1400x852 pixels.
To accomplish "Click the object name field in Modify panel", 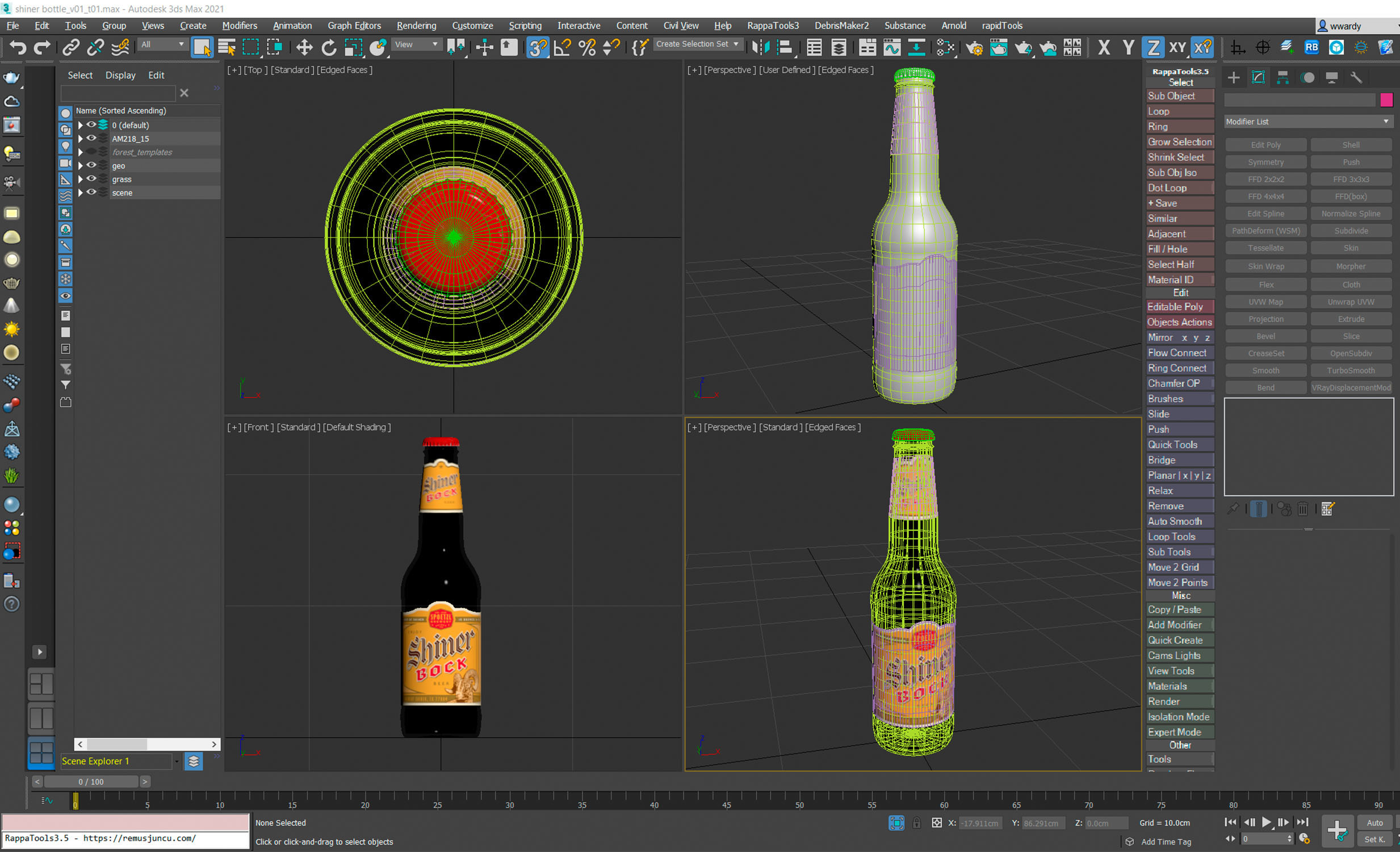I will click(x=1300, y=100).
